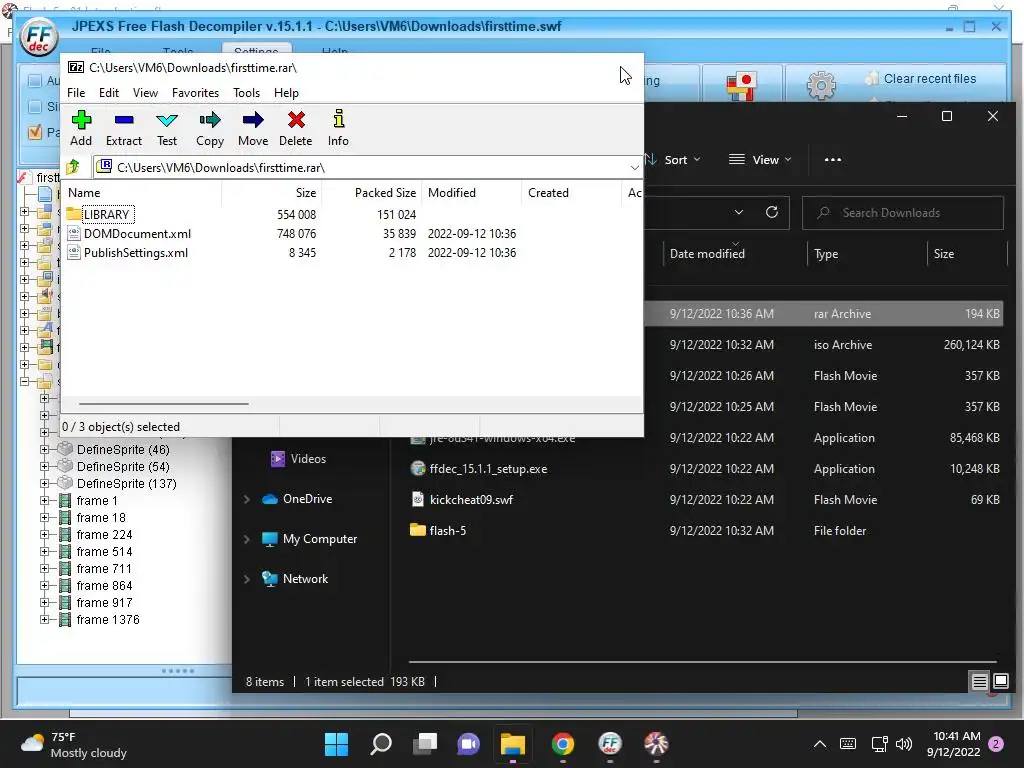This screenshot has width=1024, height=768.
Task: Open the View dropdown in File Explorer
Action: coord(760,160)
